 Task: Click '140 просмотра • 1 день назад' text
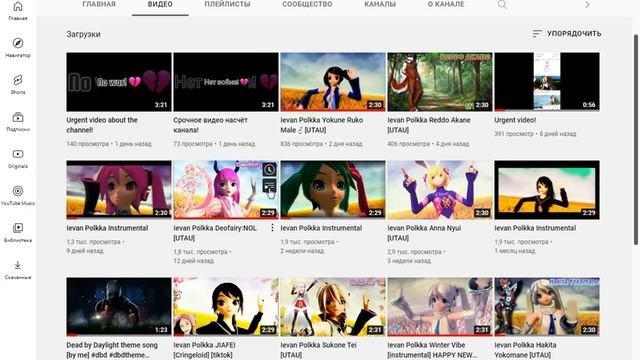coord(109,144)
